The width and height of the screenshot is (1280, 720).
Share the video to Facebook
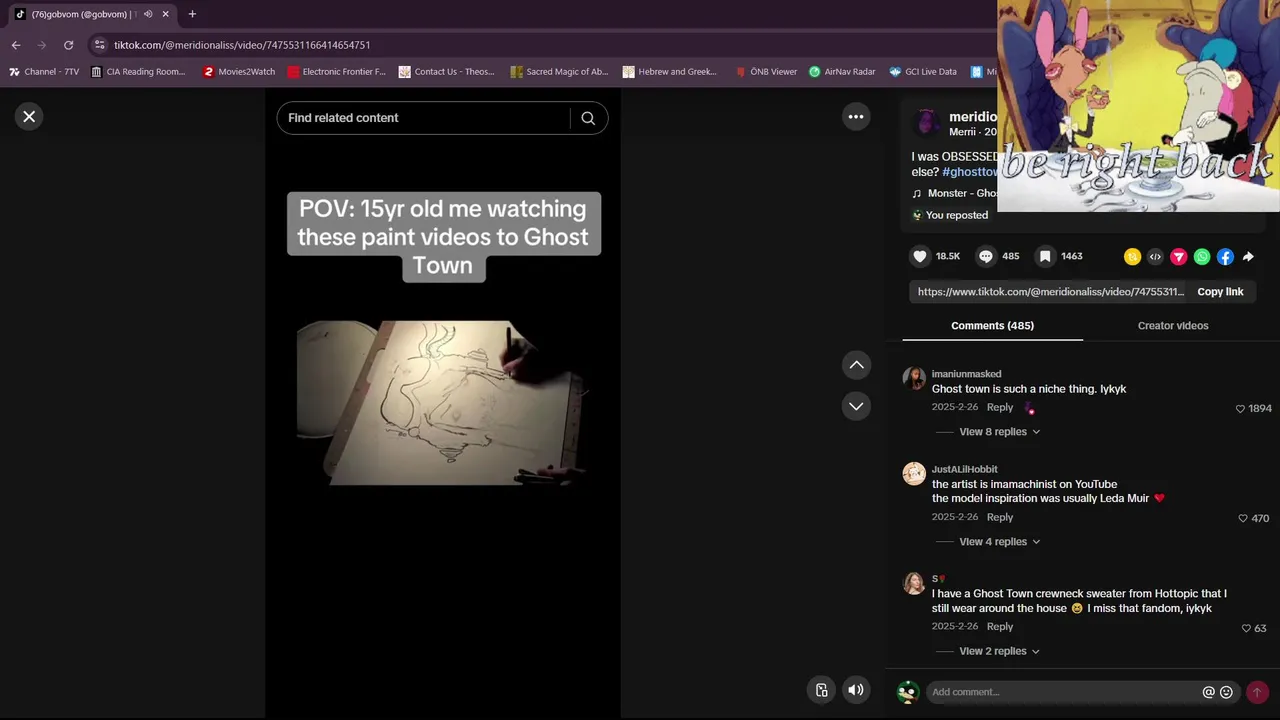pos(1225,257)
